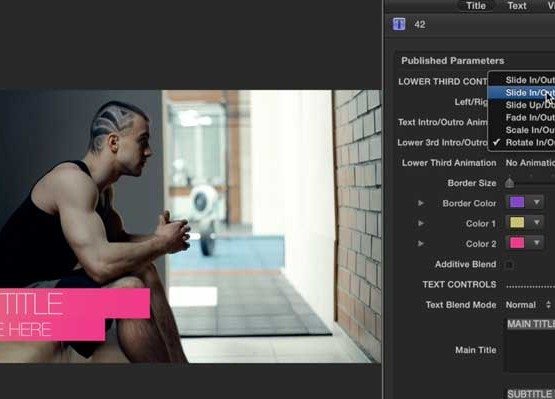The image size is (555, 399).
Task: Expand the Color 2 disclosure triangle
Action: [420, 244]
